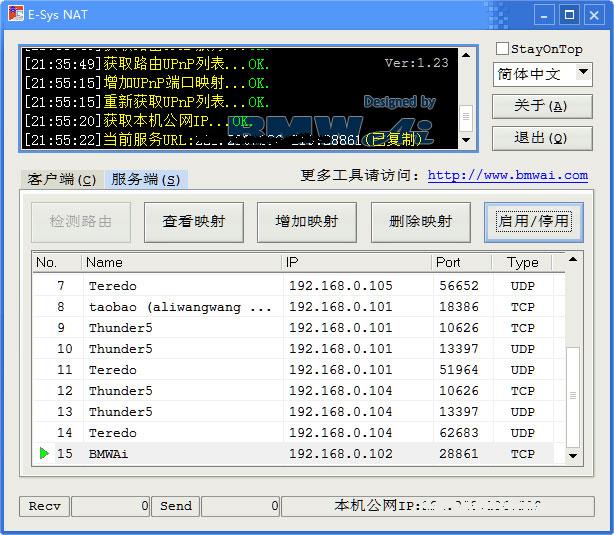
Task: Click the mapping list scroll-up arrow
Action: tap(573, 259)
